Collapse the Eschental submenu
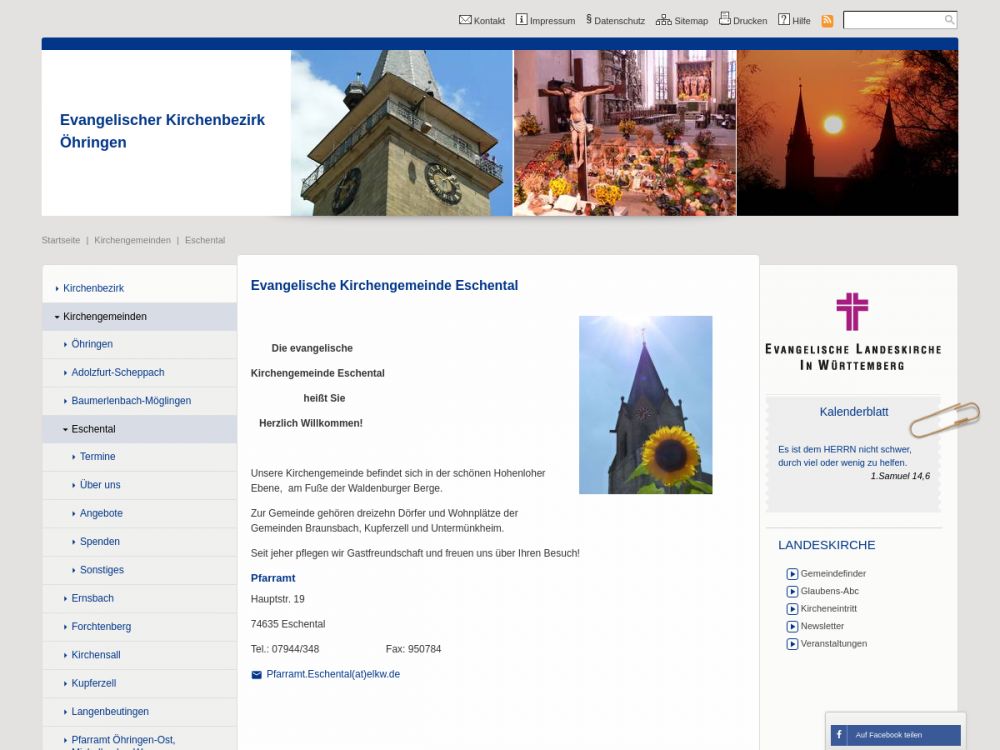Screen dimensions: 1000x750 tap(65, 429)
